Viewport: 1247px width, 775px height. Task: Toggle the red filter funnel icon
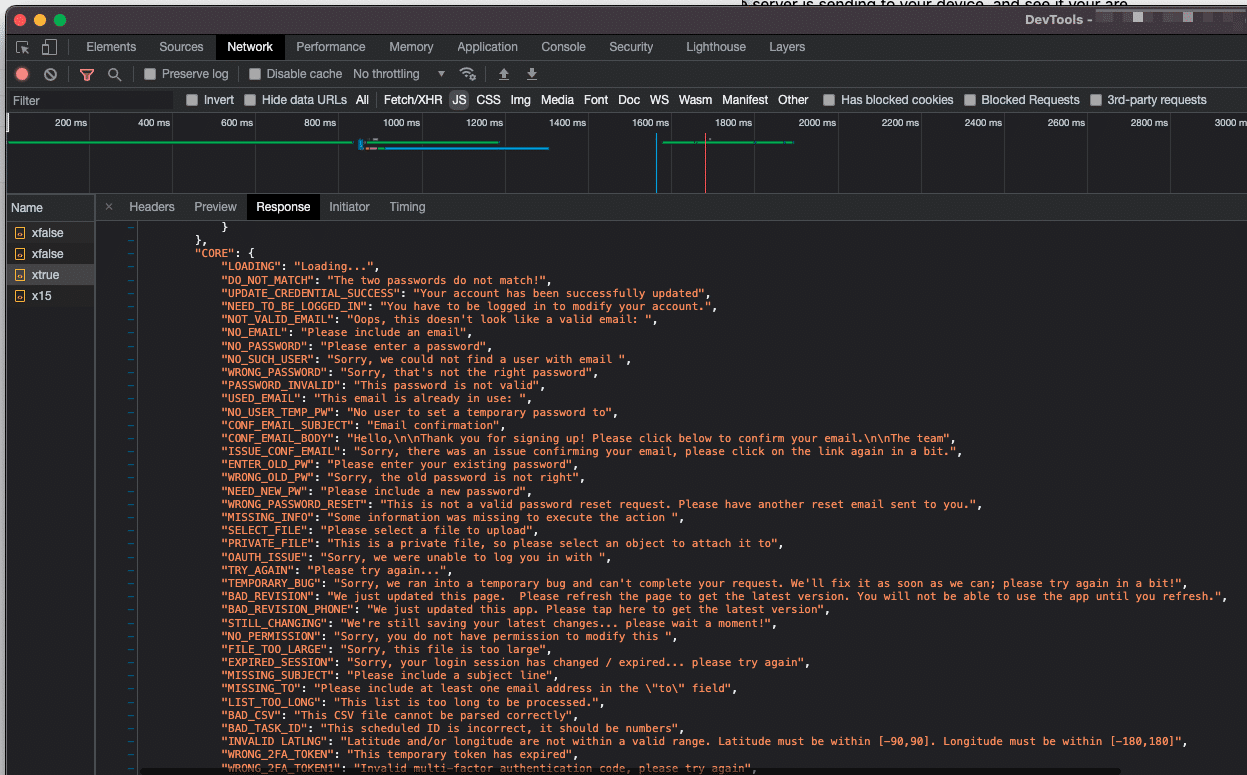[87, 74]
